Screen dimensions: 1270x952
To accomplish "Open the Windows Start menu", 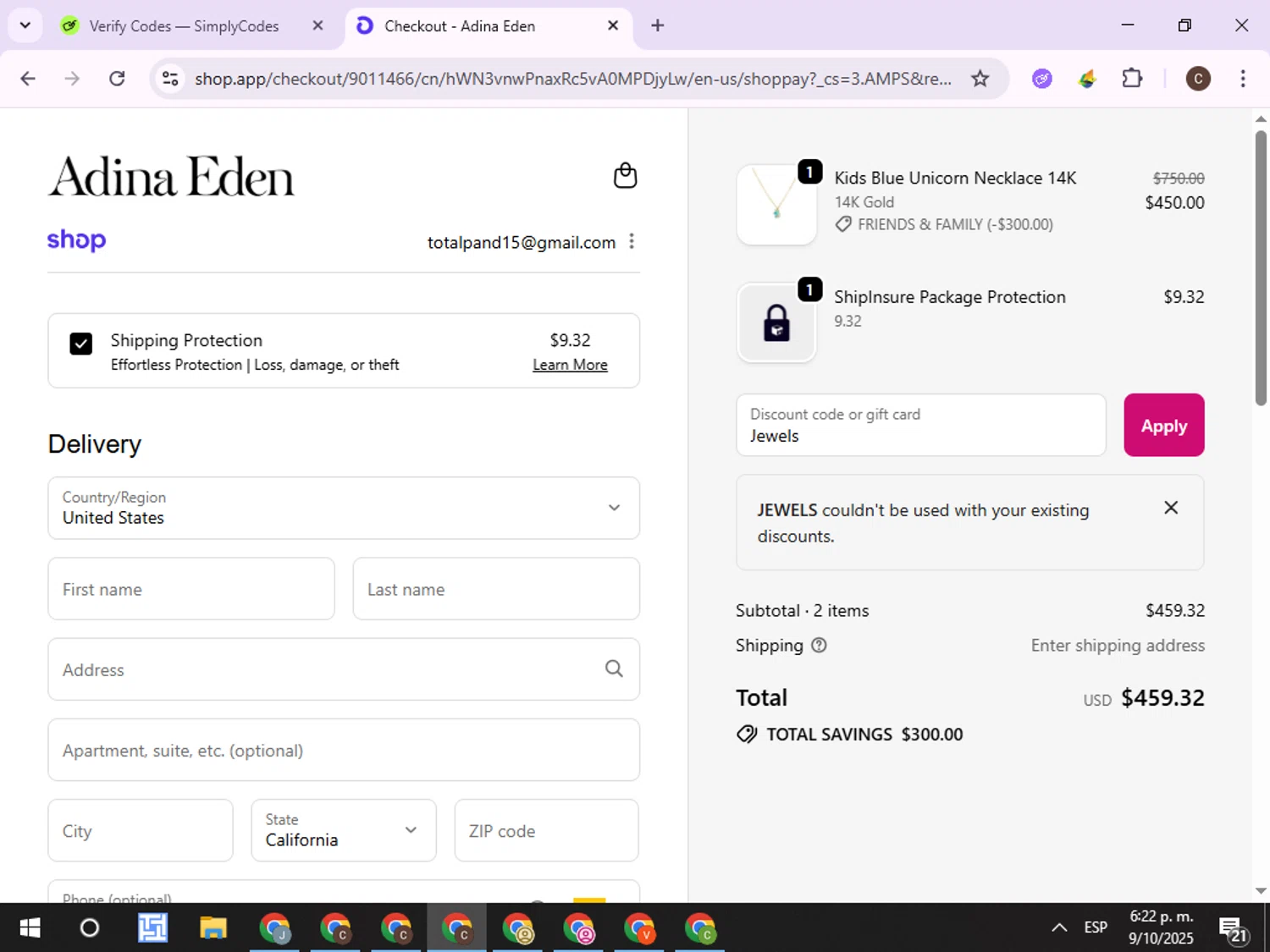I will point(30,928).
